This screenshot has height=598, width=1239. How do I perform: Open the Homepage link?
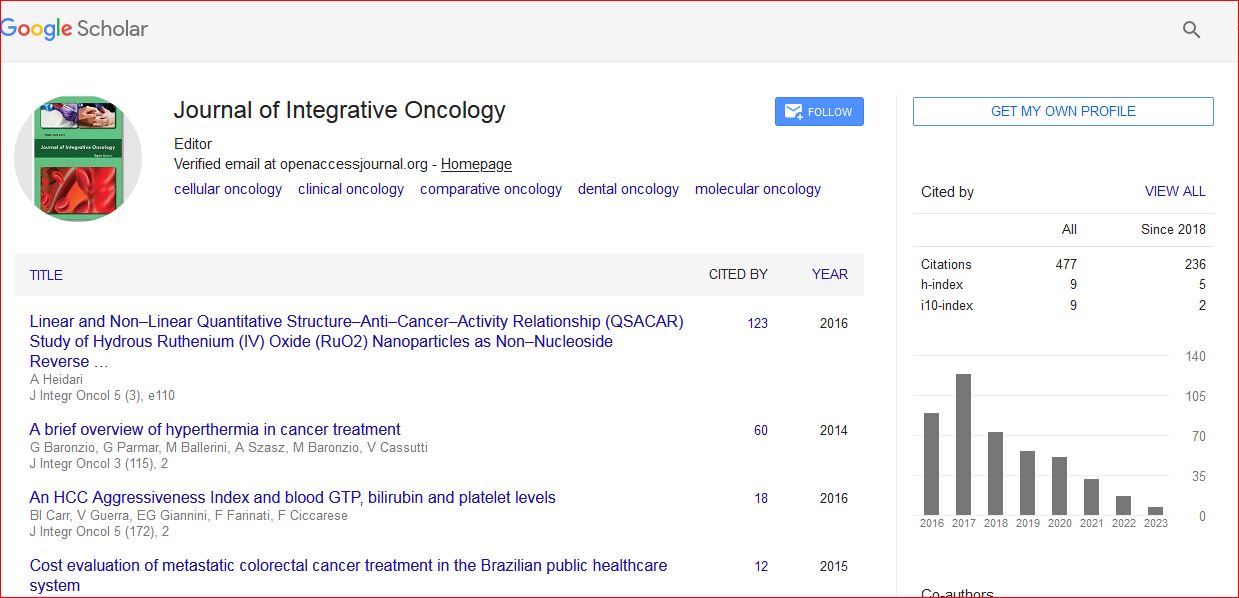pos(476,164)
